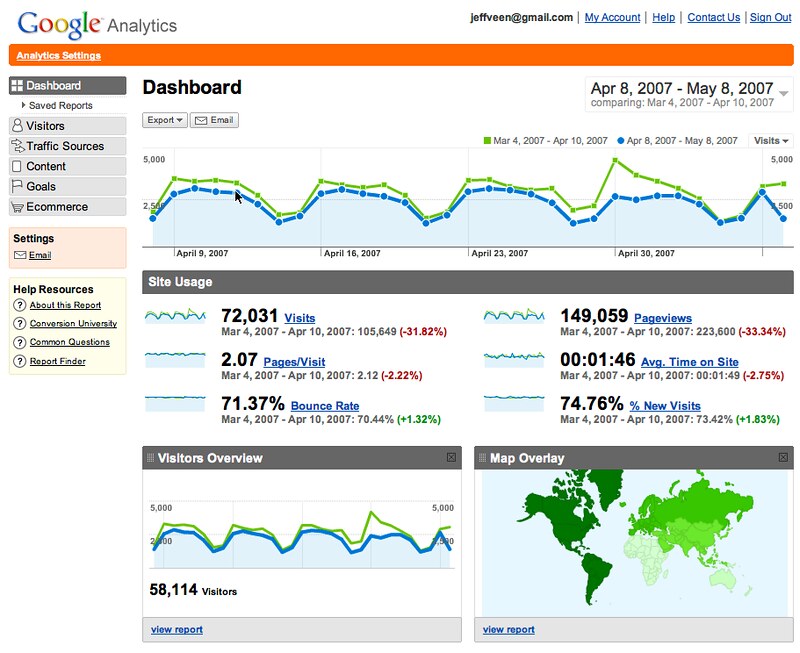Open the Visits metric dropdown on the chart
The width and height of the screenshot is (800, 653).
(x=768, y=141)
